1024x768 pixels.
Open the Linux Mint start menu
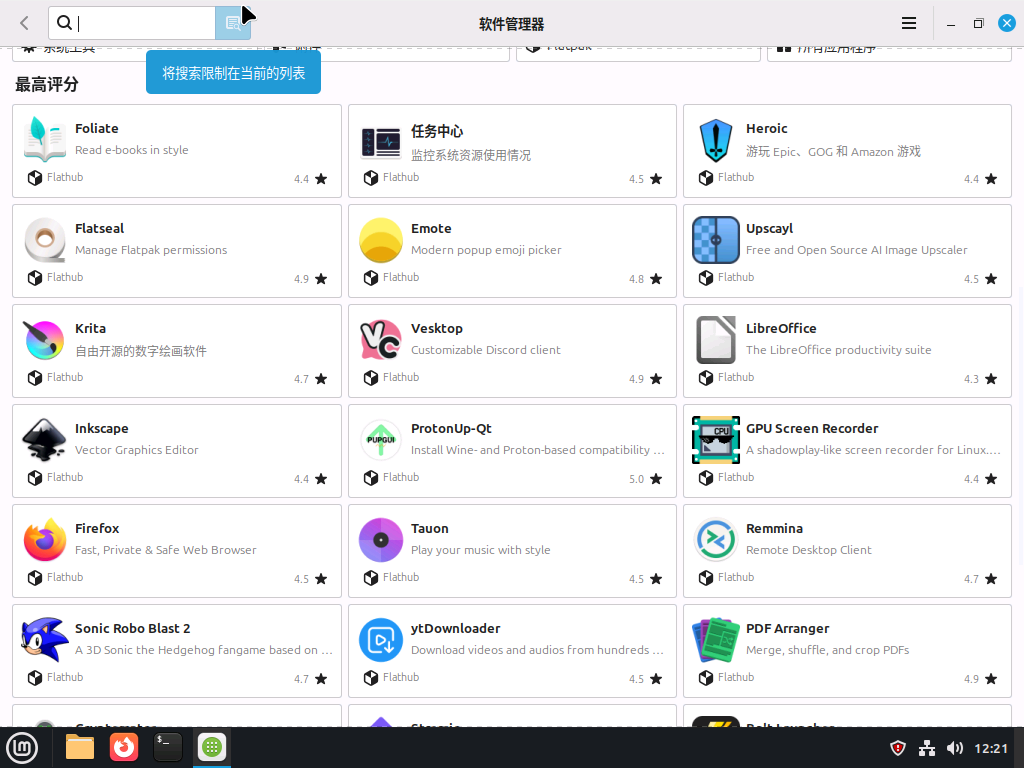(x=22, y=747)
